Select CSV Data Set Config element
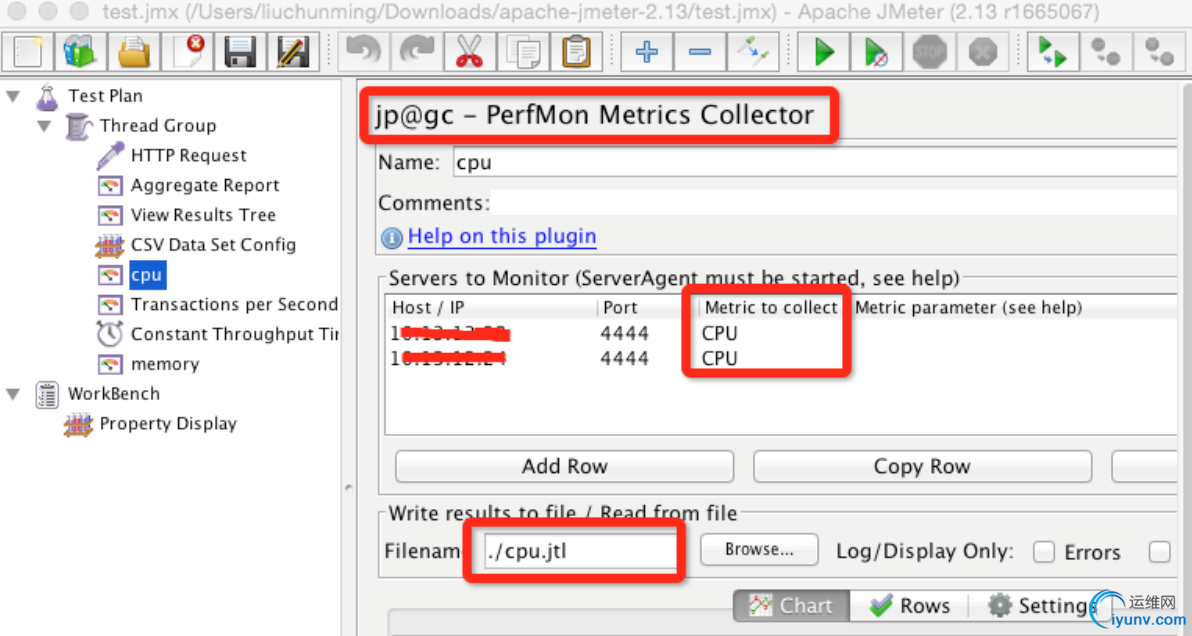Image resolution: width=1192 pixels, height=636 pixels. (213, 245)
